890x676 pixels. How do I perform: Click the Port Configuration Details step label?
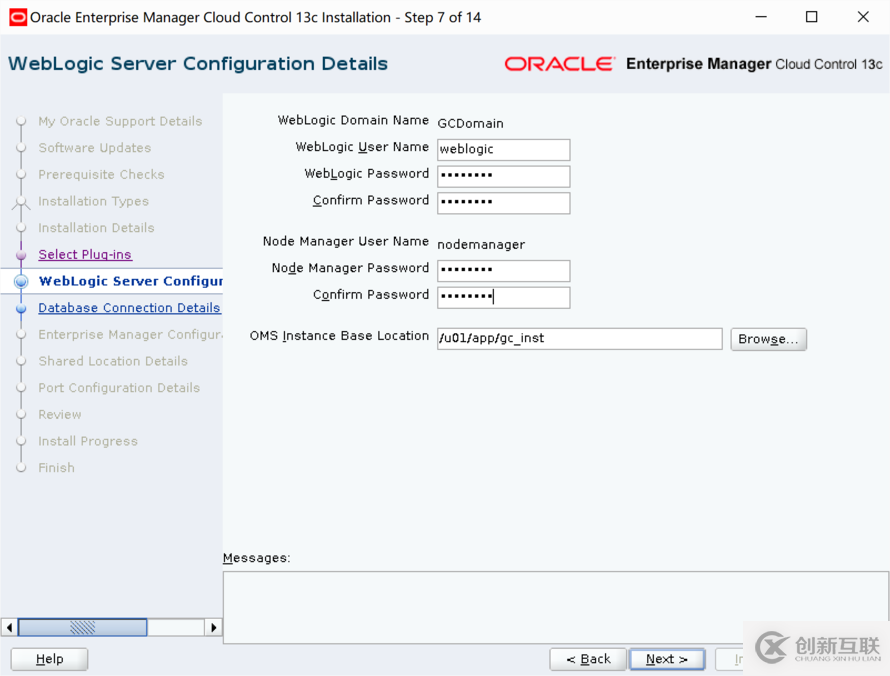pyautogui.click(x=119, y=388)
